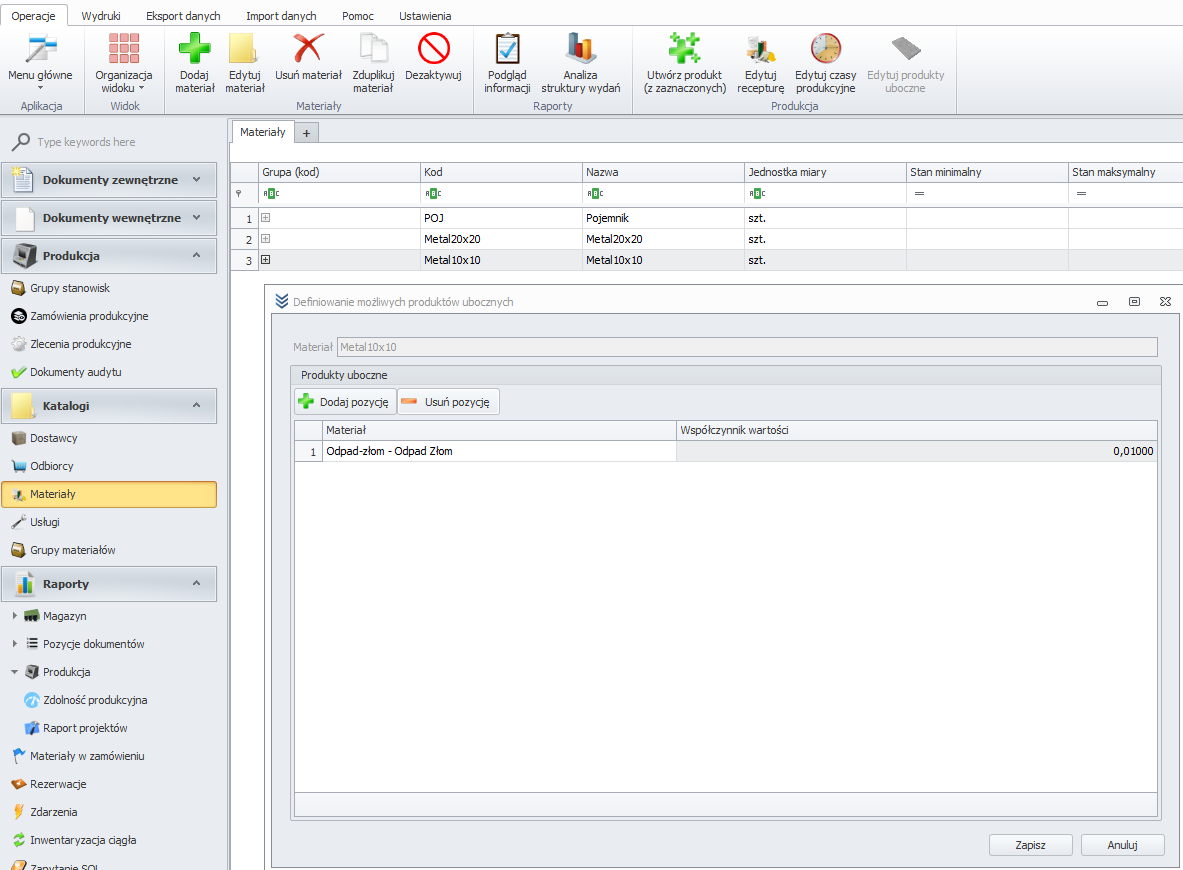Image resolution: width=1183 pixels, height=870 pixels.
Task: Open Raport projektów
Action: (x=84, y=728)
